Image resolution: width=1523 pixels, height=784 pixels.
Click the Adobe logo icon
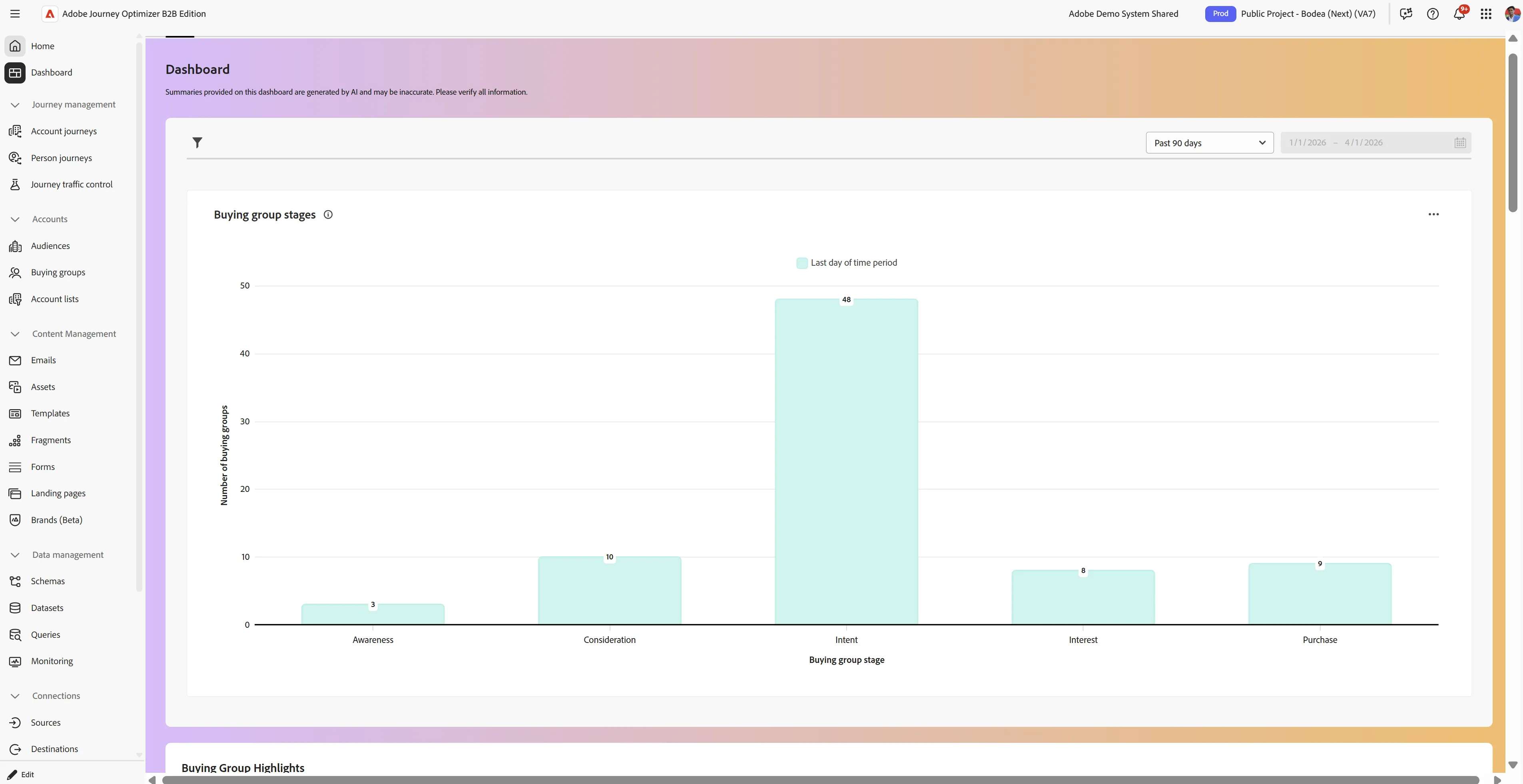click(x=50, y=14)
